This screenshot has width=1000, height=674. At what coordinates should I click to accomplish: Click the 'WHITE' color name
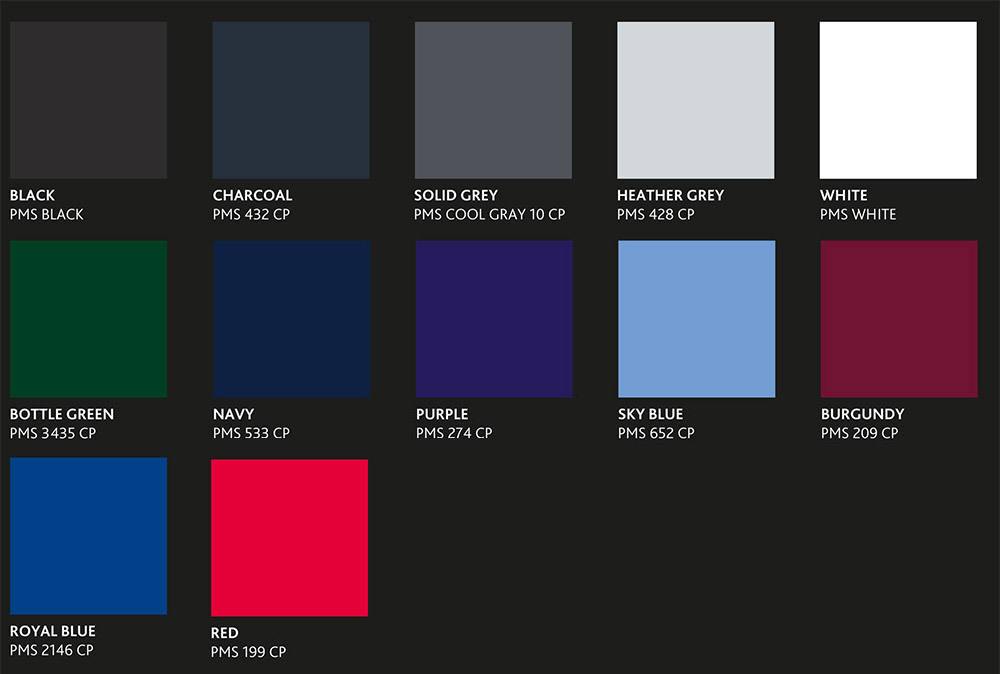pyautogui.click(x=844, y=195)
